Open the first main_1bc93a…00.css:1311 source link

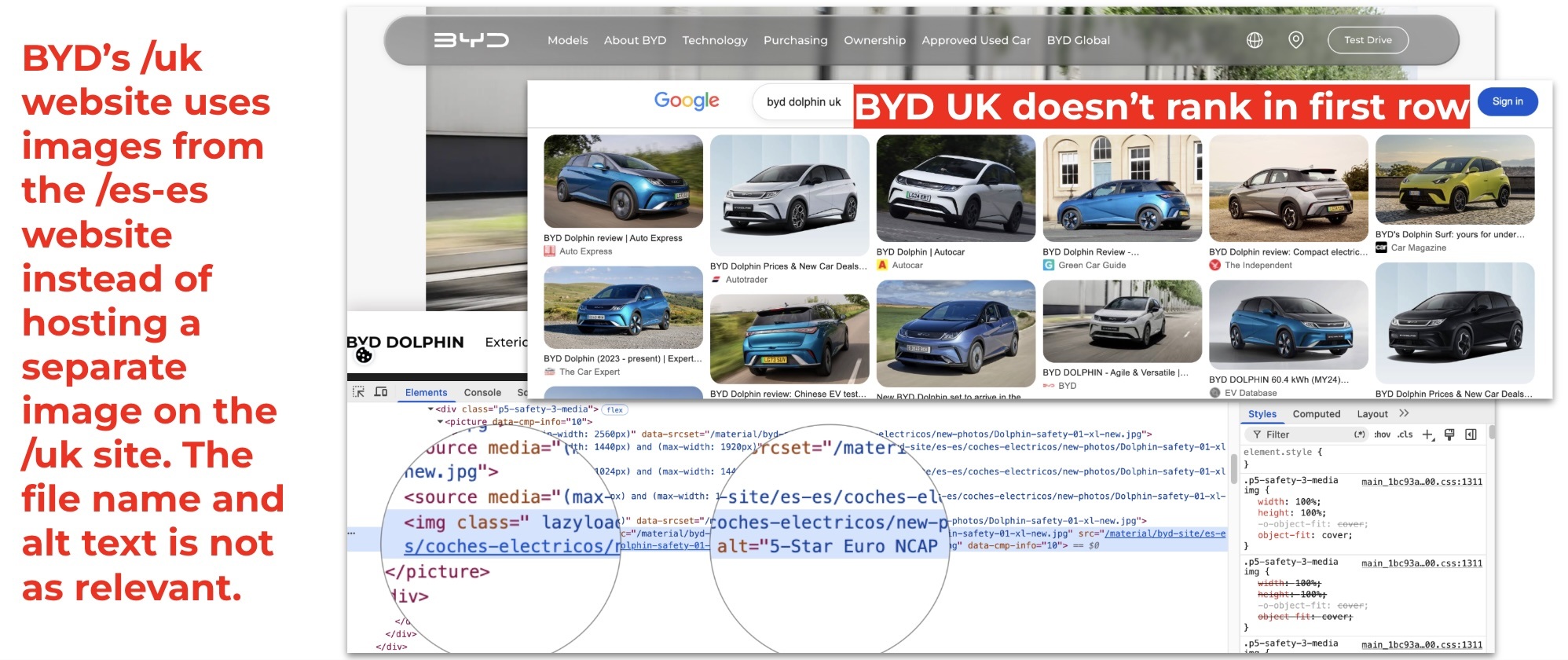(x=1422, y=482)
